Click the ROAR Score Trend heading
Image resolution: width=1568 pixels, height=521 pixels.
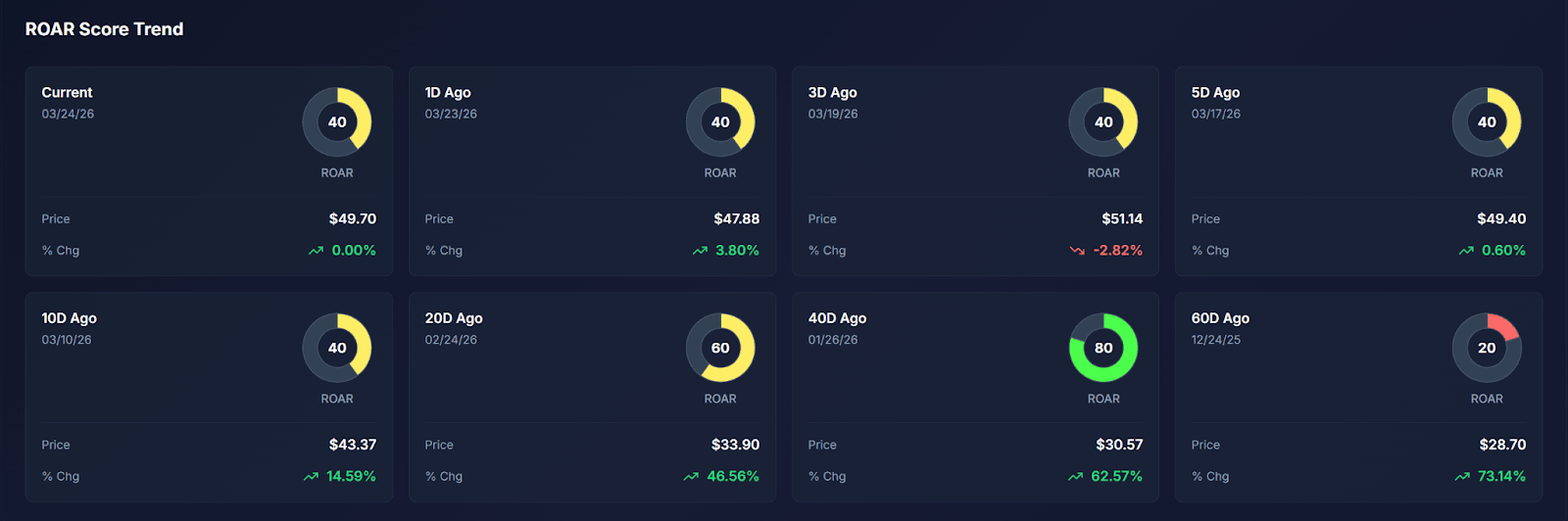(104, 29)
